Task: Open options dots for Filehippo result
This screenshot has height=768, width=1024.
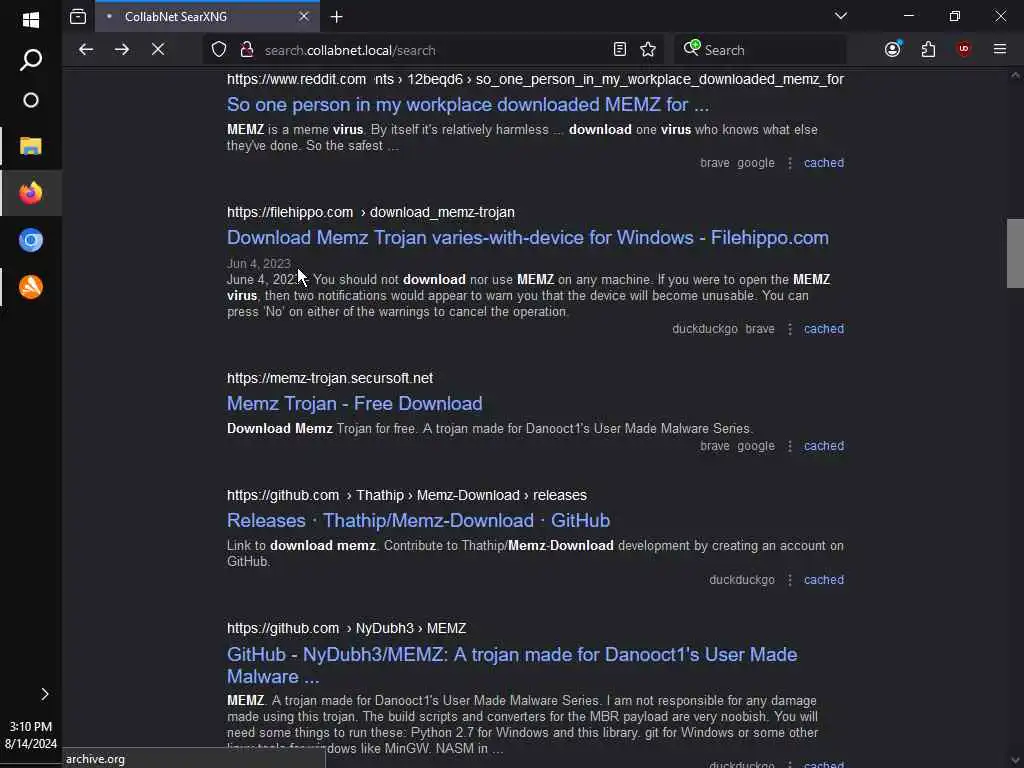Action: coord(790,329)
